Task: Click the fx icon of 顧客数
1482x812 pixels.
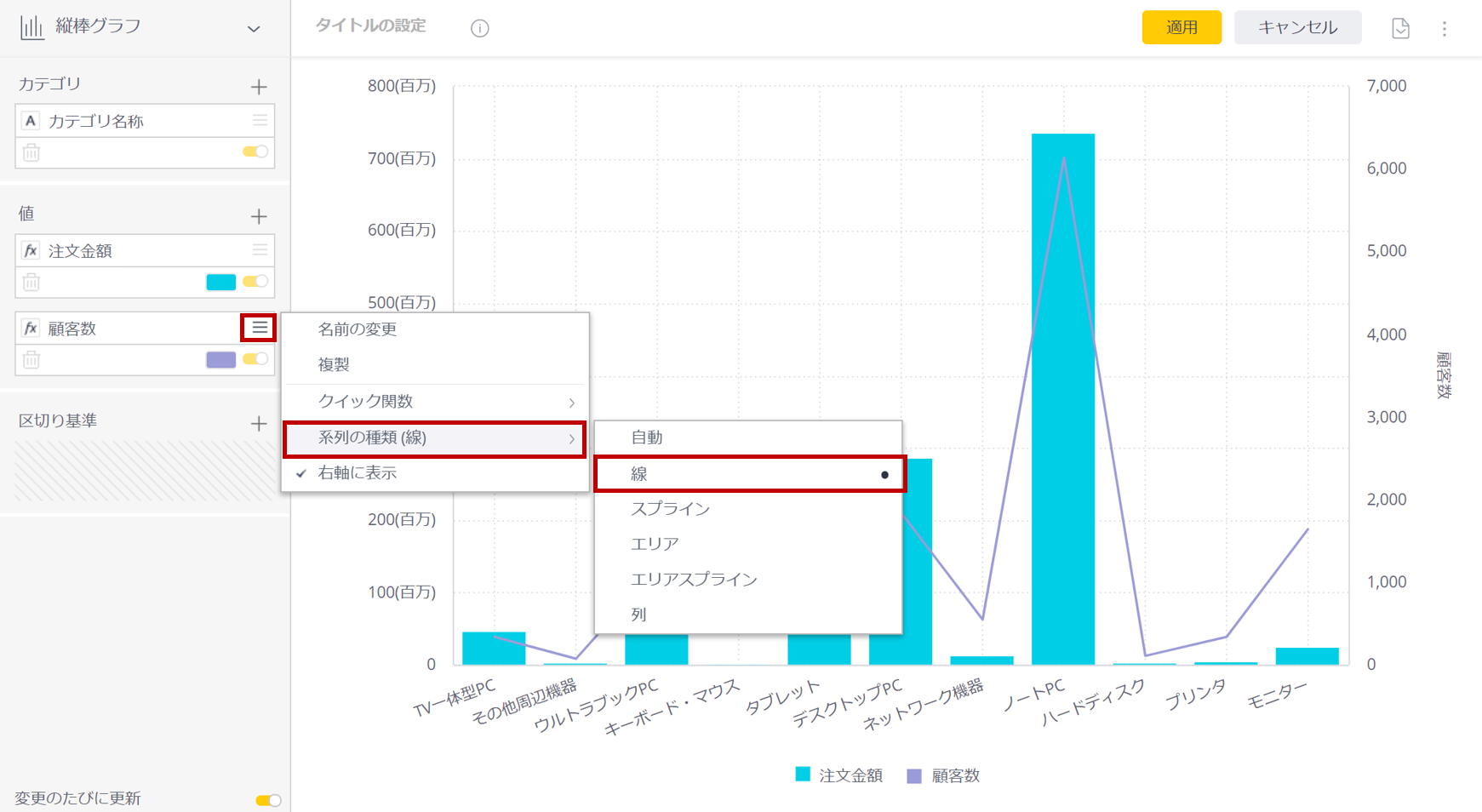Action: click(x=31, y=328)
